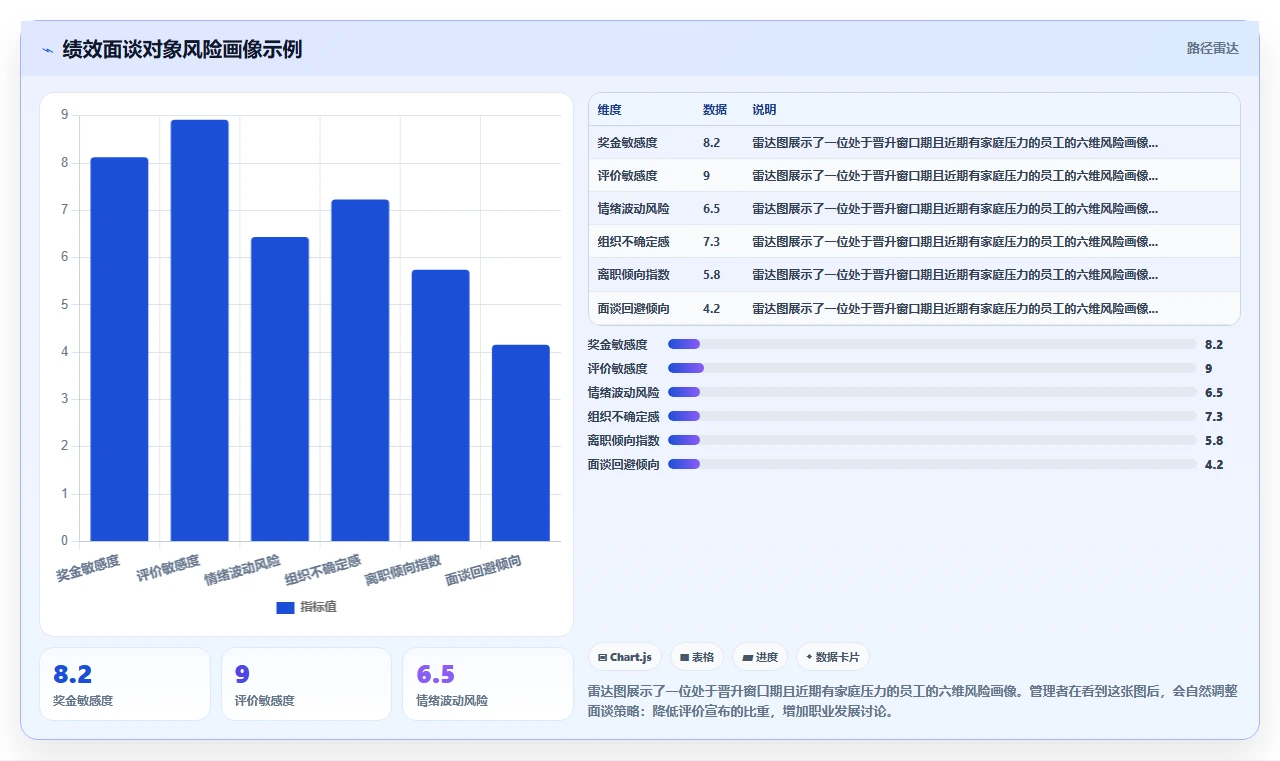Select the 进度 tag pill
Viewport: 1280px width, 761px height.
tap(760, 657)
